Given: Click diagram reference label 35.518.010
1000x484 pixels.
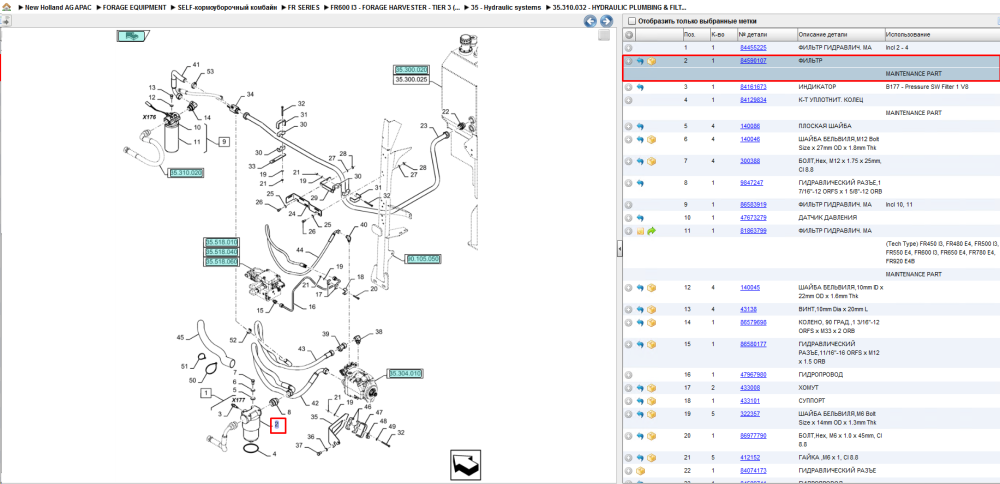Looking at the screenshot, I should tap(221, 242).
